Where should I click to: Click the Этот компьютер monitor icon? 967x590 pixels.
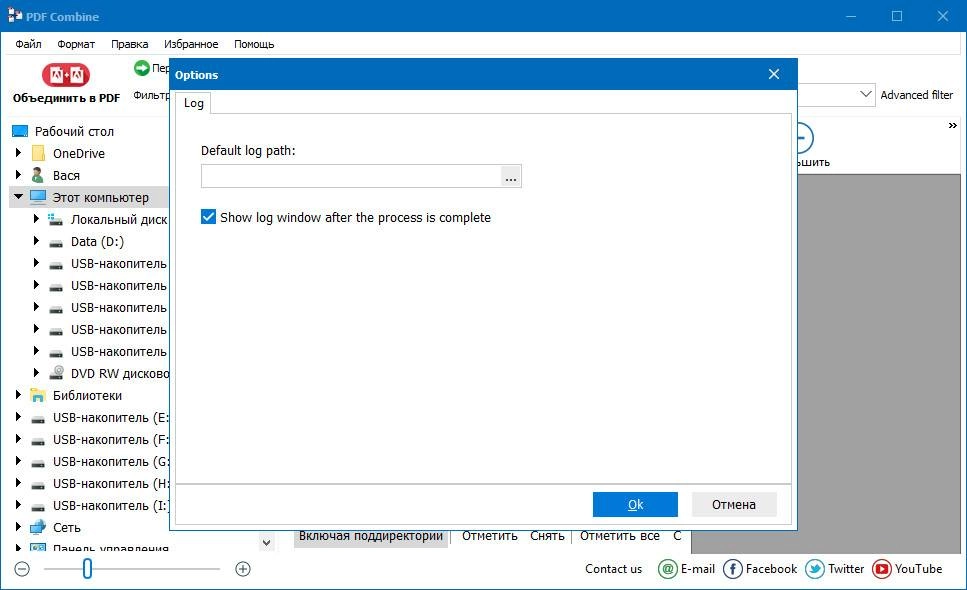38,197
